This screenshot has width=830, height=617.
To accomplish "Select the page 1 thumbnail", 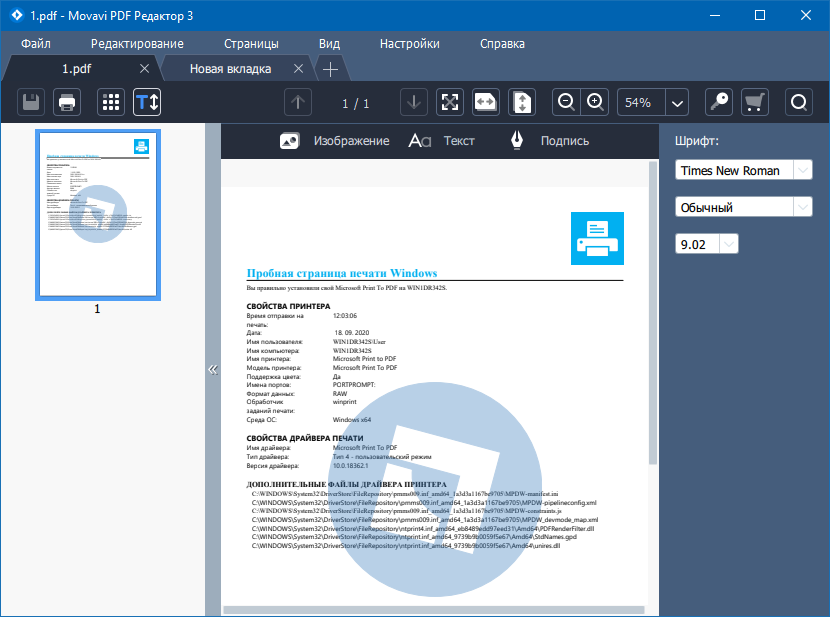I will pos(97,214).
